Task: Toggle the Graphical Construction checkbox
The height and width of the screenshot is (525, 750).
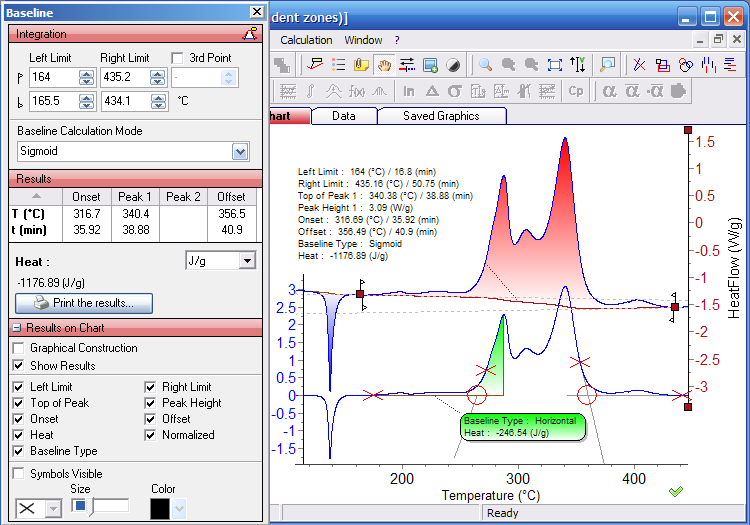Action: click(x=19, y=348)
